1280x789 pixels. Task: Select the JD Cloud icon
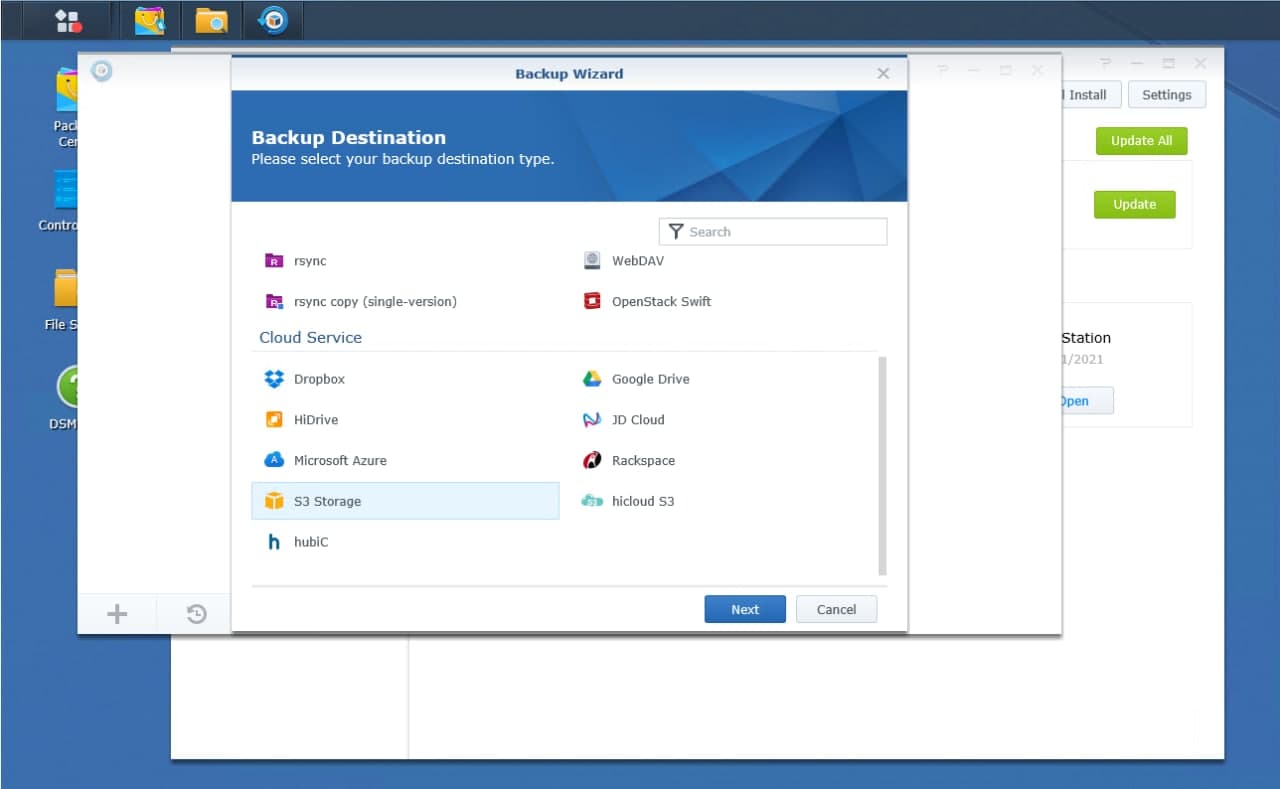pyautogui.click(x=592, y=420)
